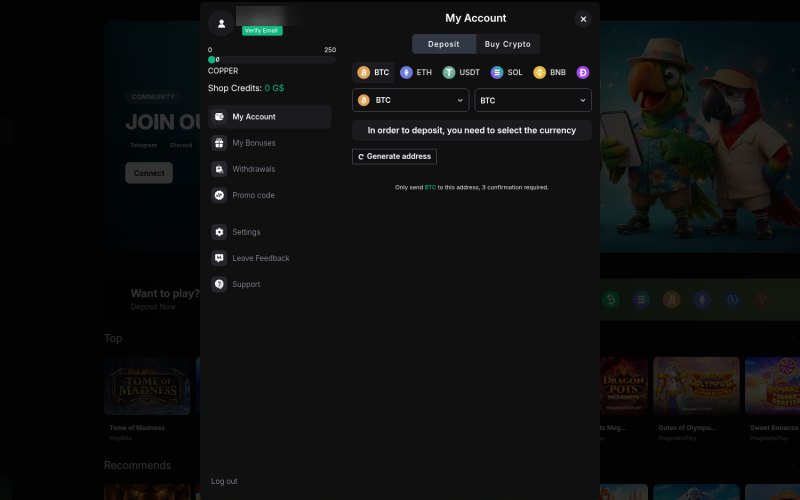Click the gift icon beside My Bonuses

pyautogui.click(x=219, y=143)
